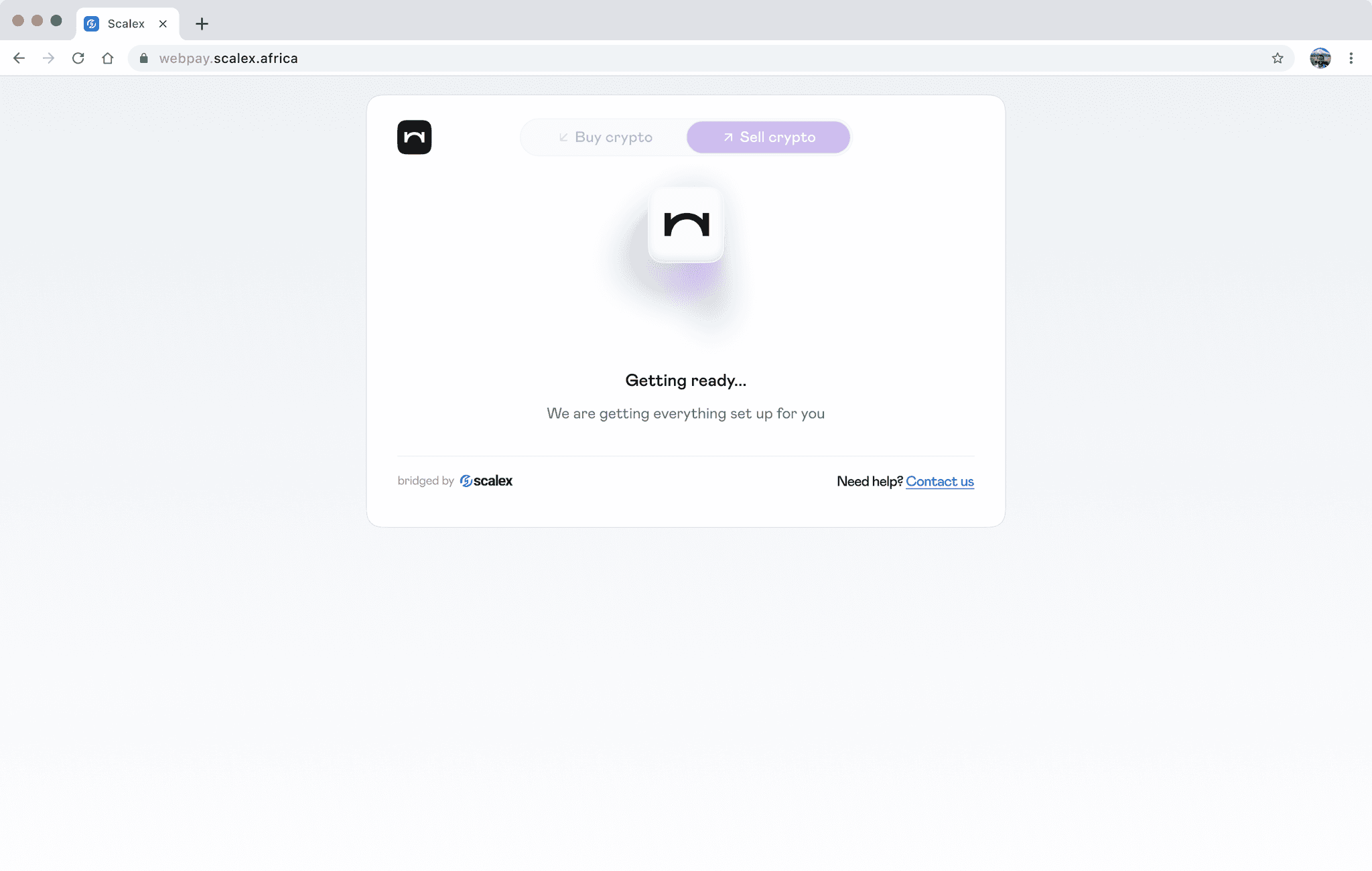Click the Buy crypto arrow icon
The image size is (1372, 871).
click(563, 137)
